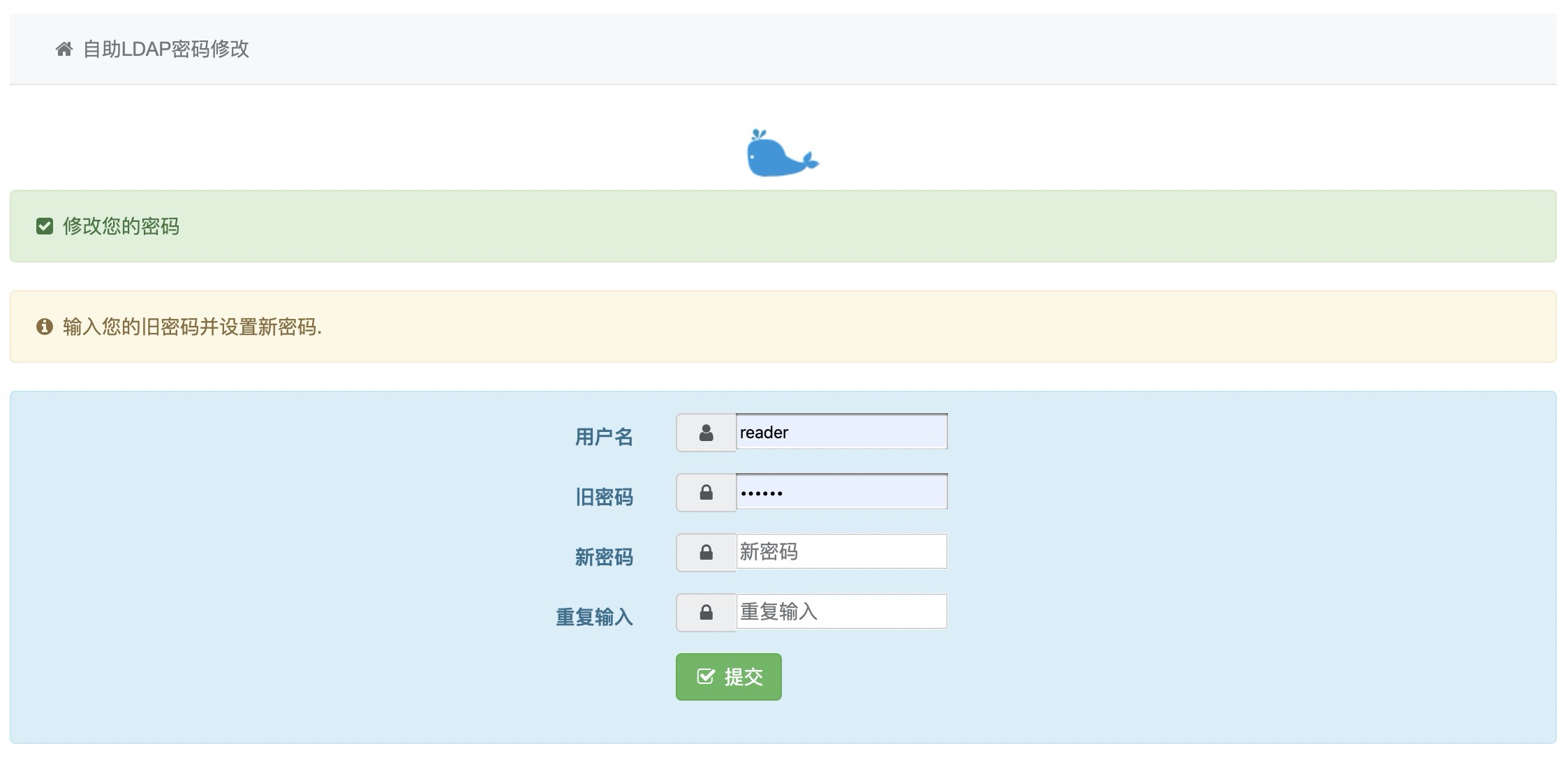Open the 自助LDAP密码修改 home link
This screenshot has height=783, width=1568.
[165, 49]
